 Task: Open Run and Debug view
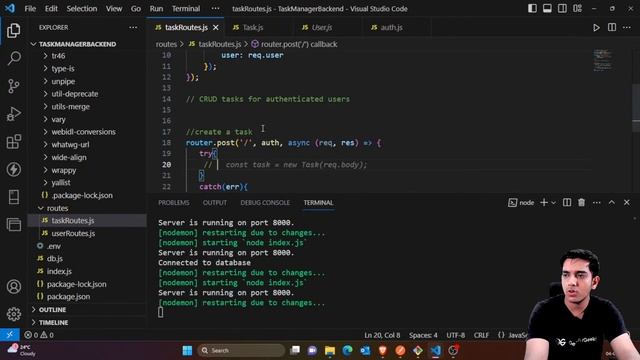tap(13, 114)
